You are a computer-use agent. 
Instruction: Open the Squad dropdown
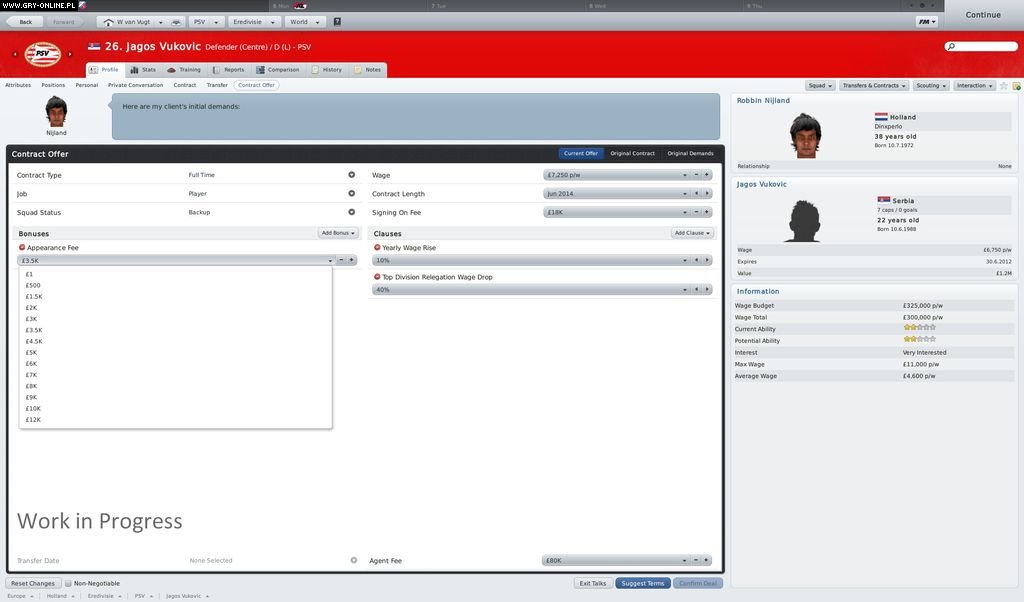(822, 86)
